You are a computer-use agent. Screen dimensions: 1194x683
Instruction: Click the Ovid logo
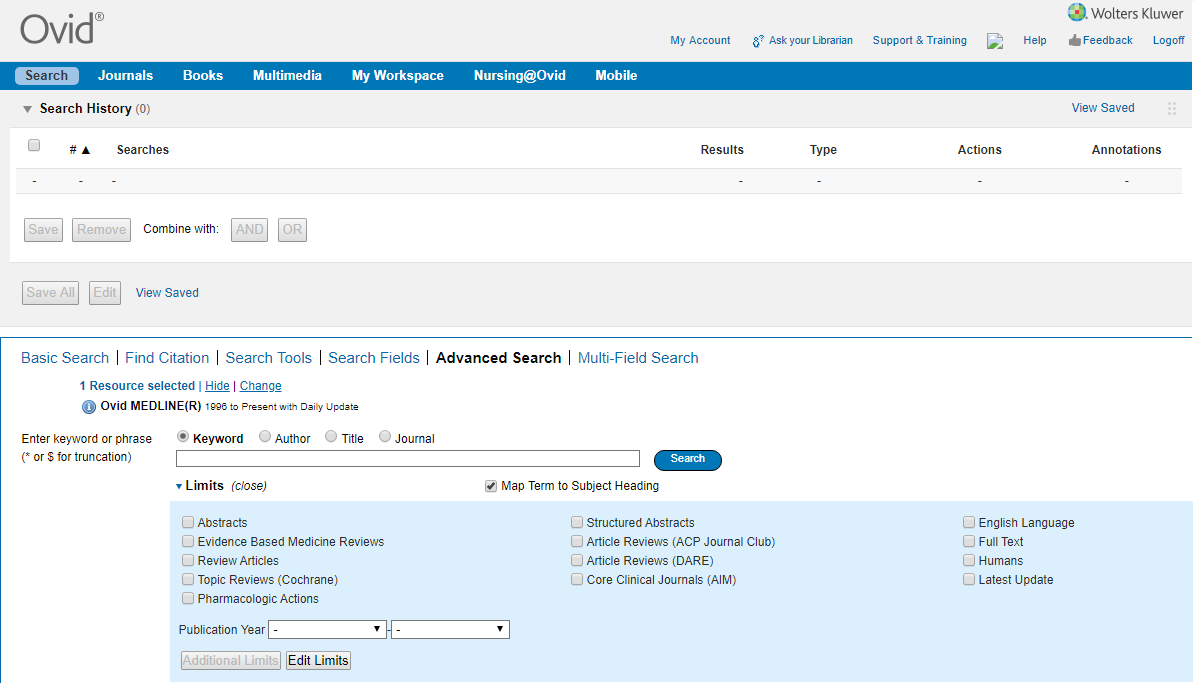click(57, 28)
